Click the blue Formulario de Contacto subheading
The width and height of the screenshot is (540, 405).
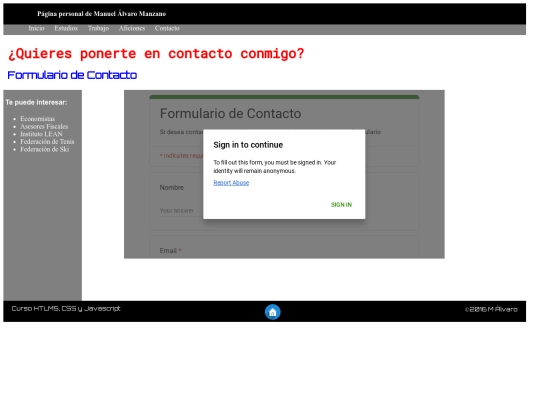72,75
